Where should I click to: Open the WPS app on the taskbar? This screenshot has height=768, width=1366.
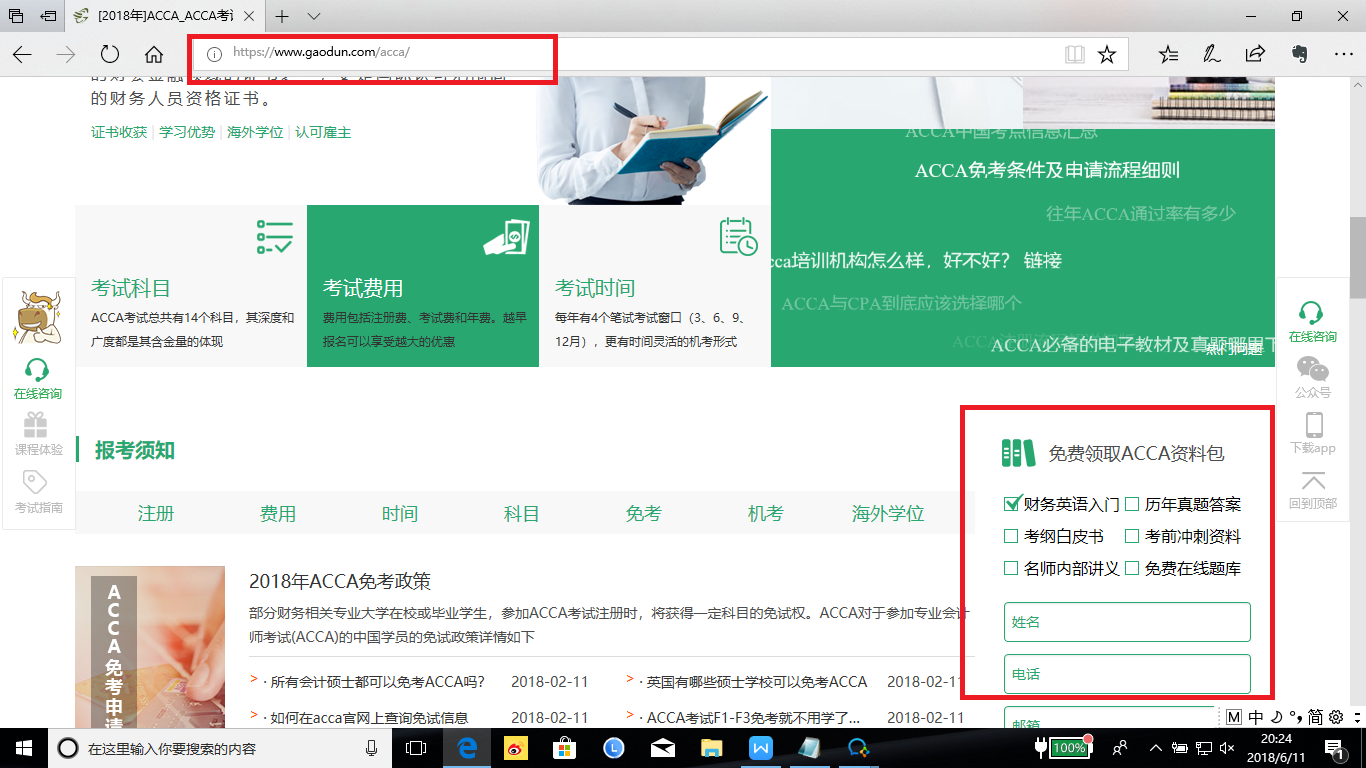point(760,748)
